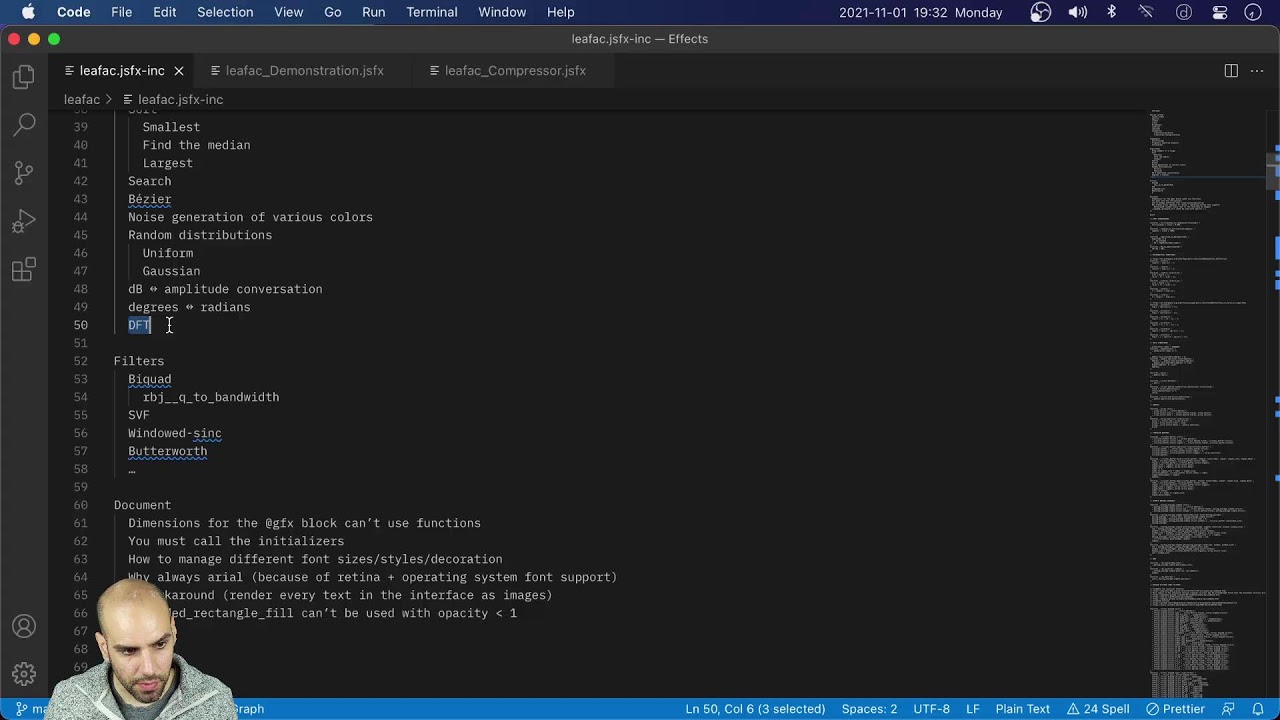Viewport: 1280px width, 720px height.
Task: Click the rbj__q_to_bandwidth line
Action: 211,397
